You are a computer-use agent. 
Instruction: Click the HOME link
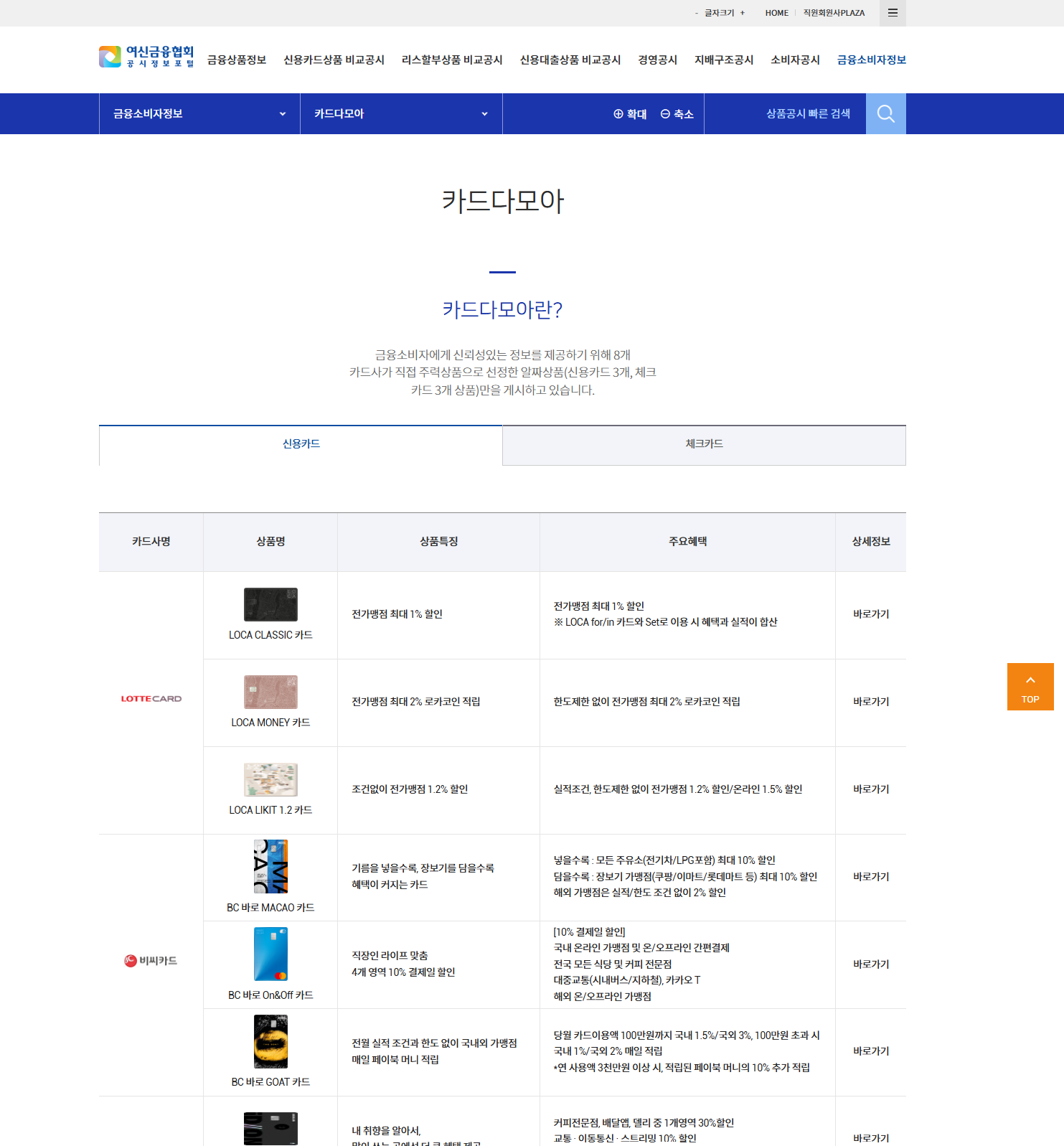pyautogui.click(x=776, y=13)
